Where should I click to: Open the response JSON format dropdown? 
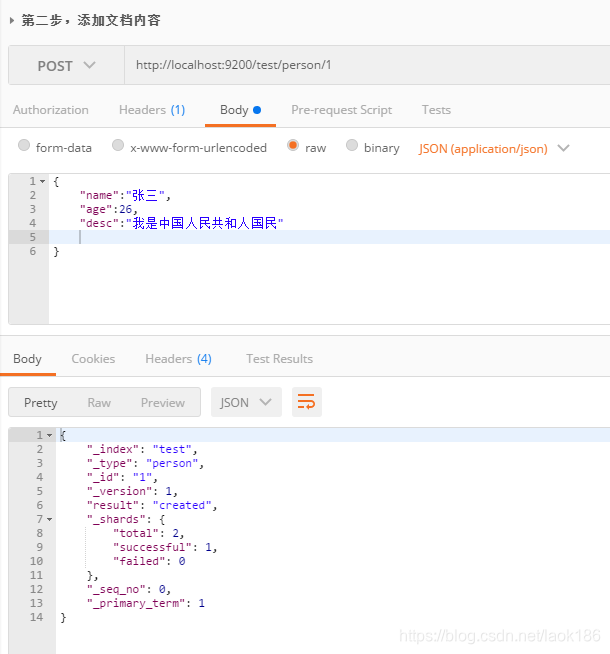[246, 402]
